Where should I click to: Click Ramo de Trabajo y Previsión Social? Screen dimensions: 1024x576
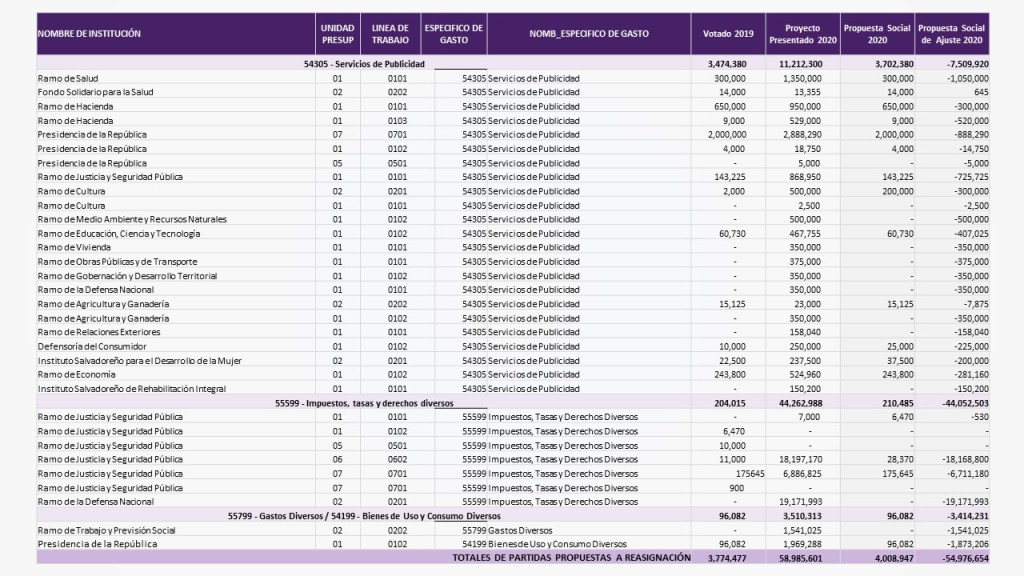(106, 529)
